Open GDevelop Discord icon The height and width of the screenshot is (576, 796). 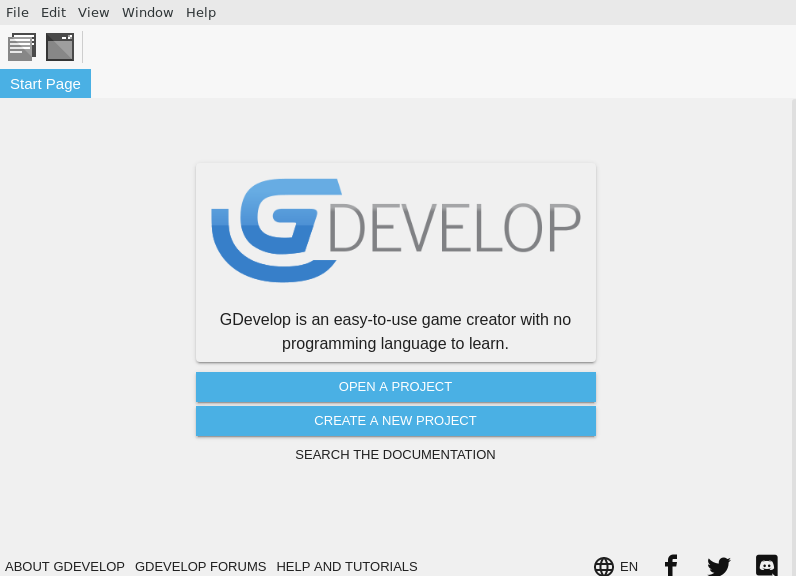[x=767, y=565]
